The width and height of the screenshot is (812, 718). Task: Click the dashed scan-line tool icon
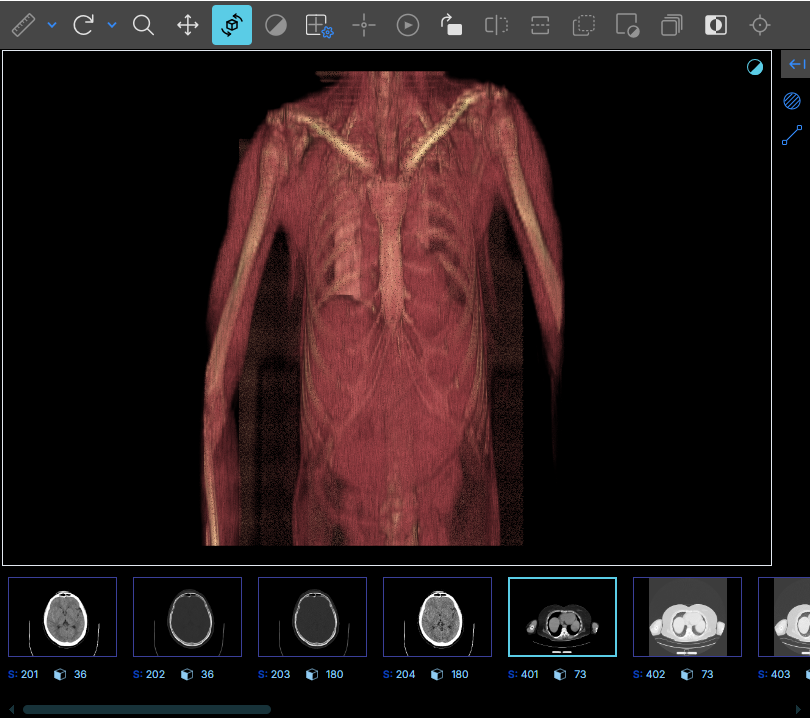(x=540, y=25)
